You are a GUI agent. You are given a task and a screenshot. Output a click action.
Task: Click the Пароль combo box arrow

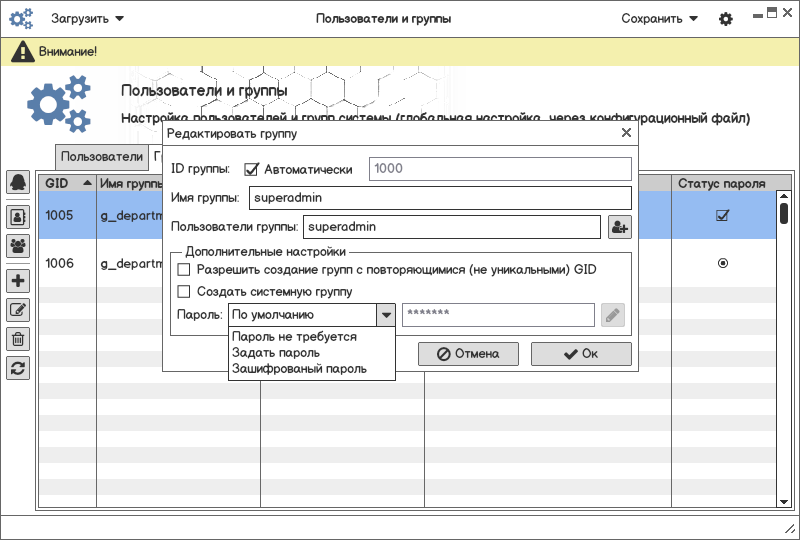tap(385, 315)
